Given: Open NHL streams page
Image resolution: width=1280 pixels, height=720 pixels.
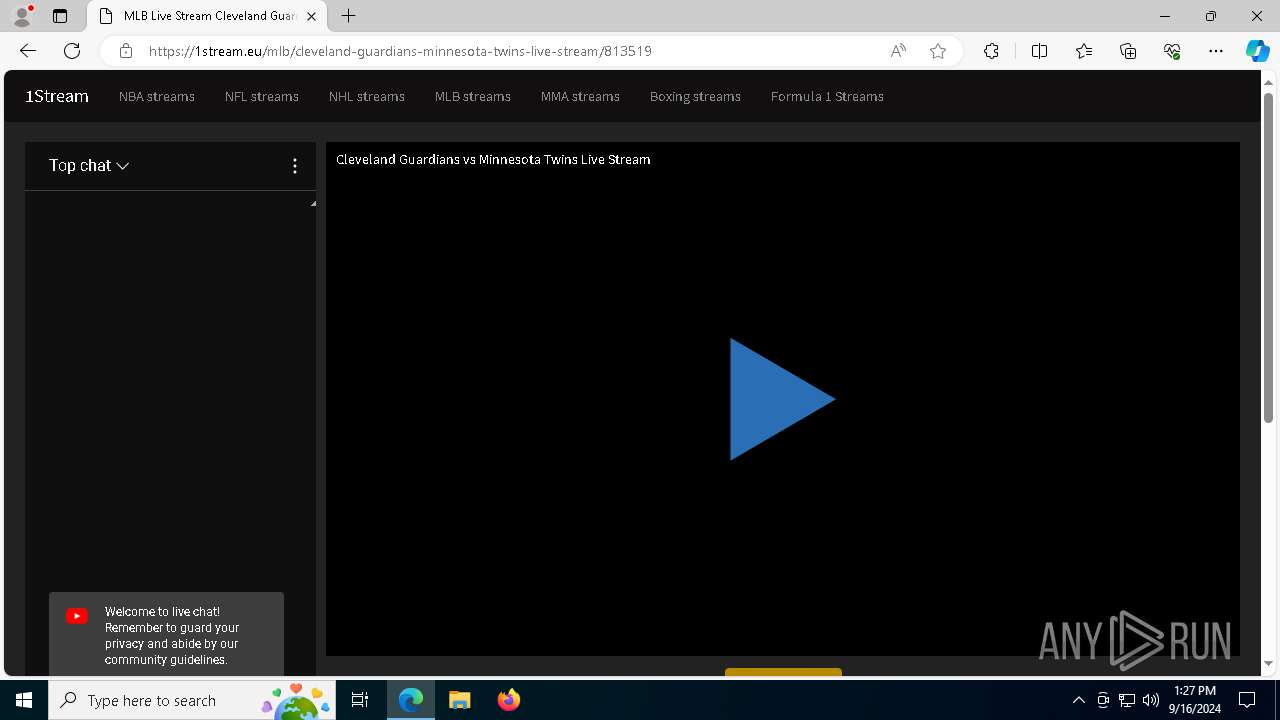Looking at the screenshot, I should tap(367, 97).
